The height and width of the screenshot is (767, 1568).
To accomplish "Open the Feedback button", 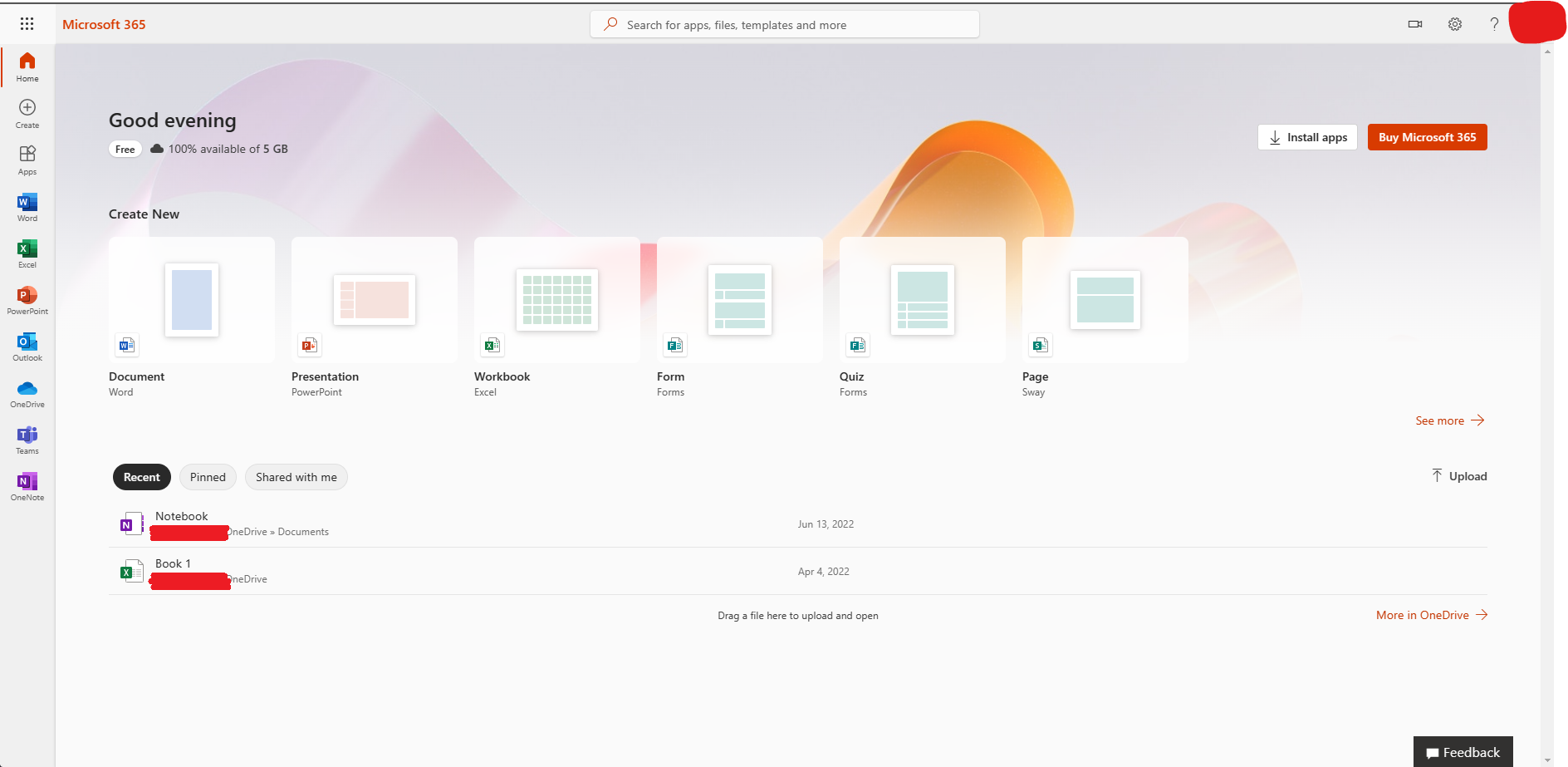I will (1463, 752).
